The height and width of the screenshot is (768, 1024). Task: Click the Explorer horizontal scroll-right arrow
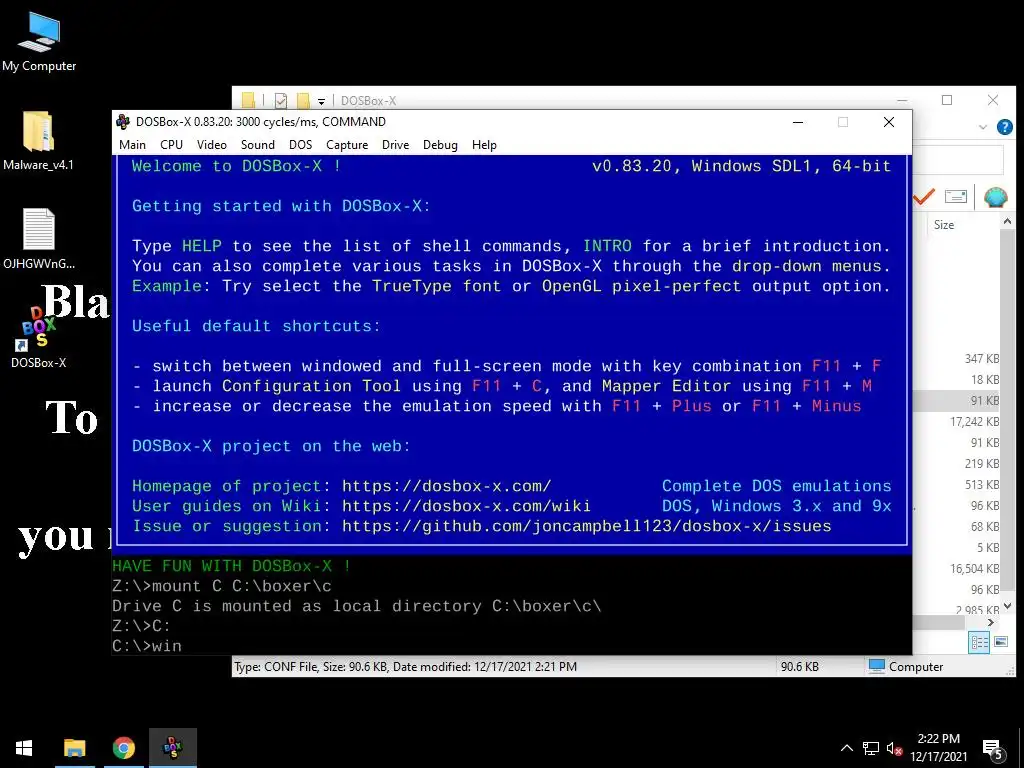coord(991,622)
